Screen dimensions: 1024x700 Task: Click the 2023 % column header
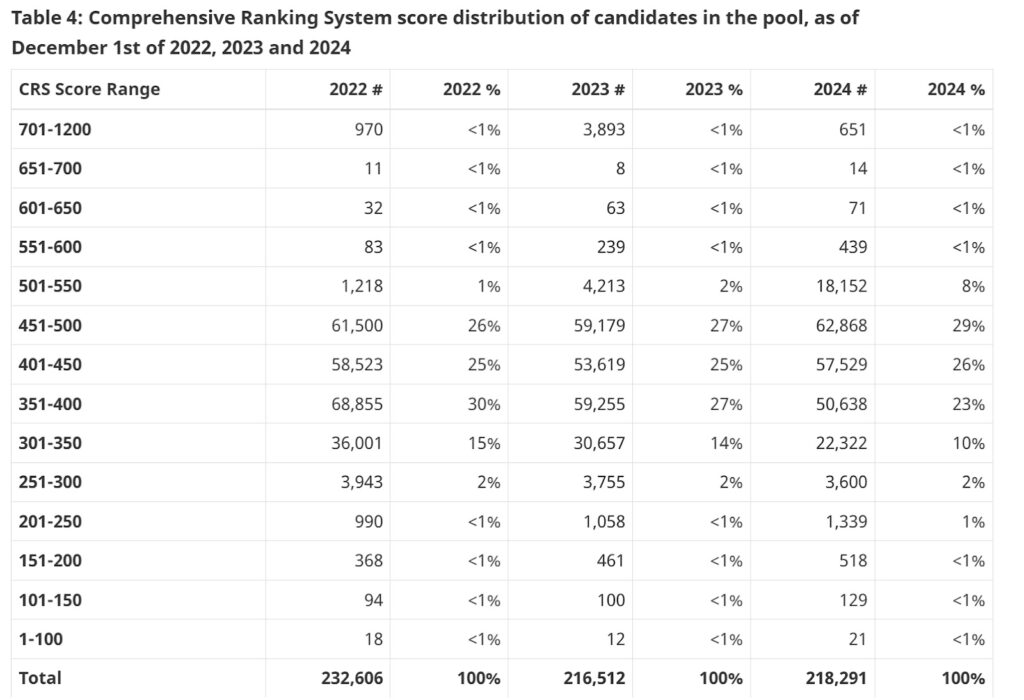coord(714,89)
